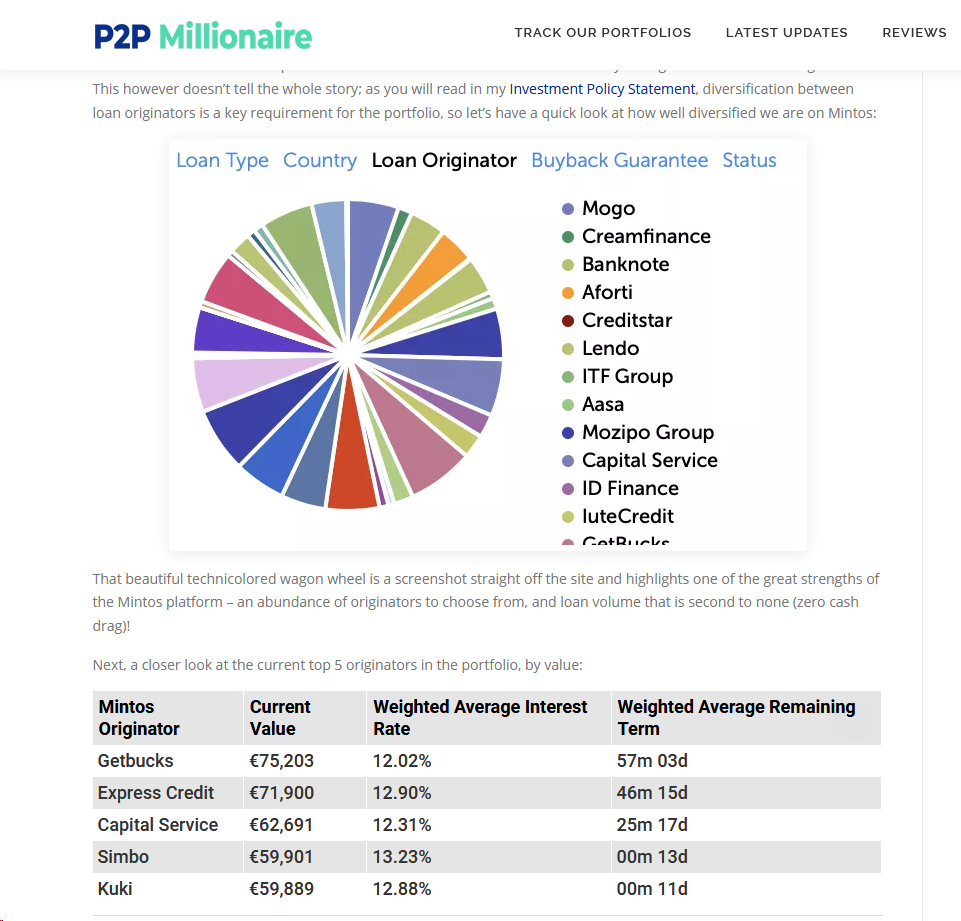This screenshot has height=921, width=961.
Task: Switch chart to Status tab
Action: 749,161
